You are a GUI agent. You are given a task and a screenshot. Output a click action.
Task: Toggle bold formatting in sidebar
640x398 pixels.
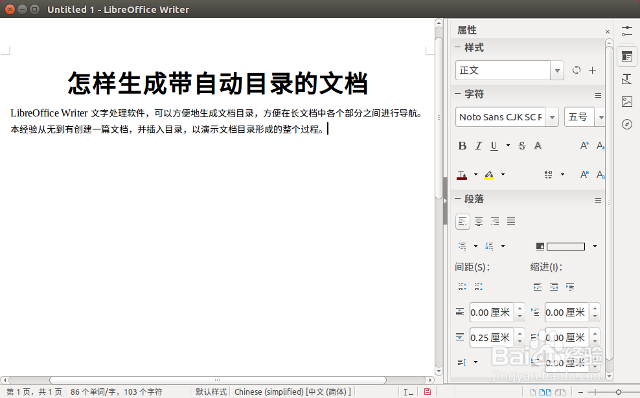pyautogui.click(x=462, y=146)
